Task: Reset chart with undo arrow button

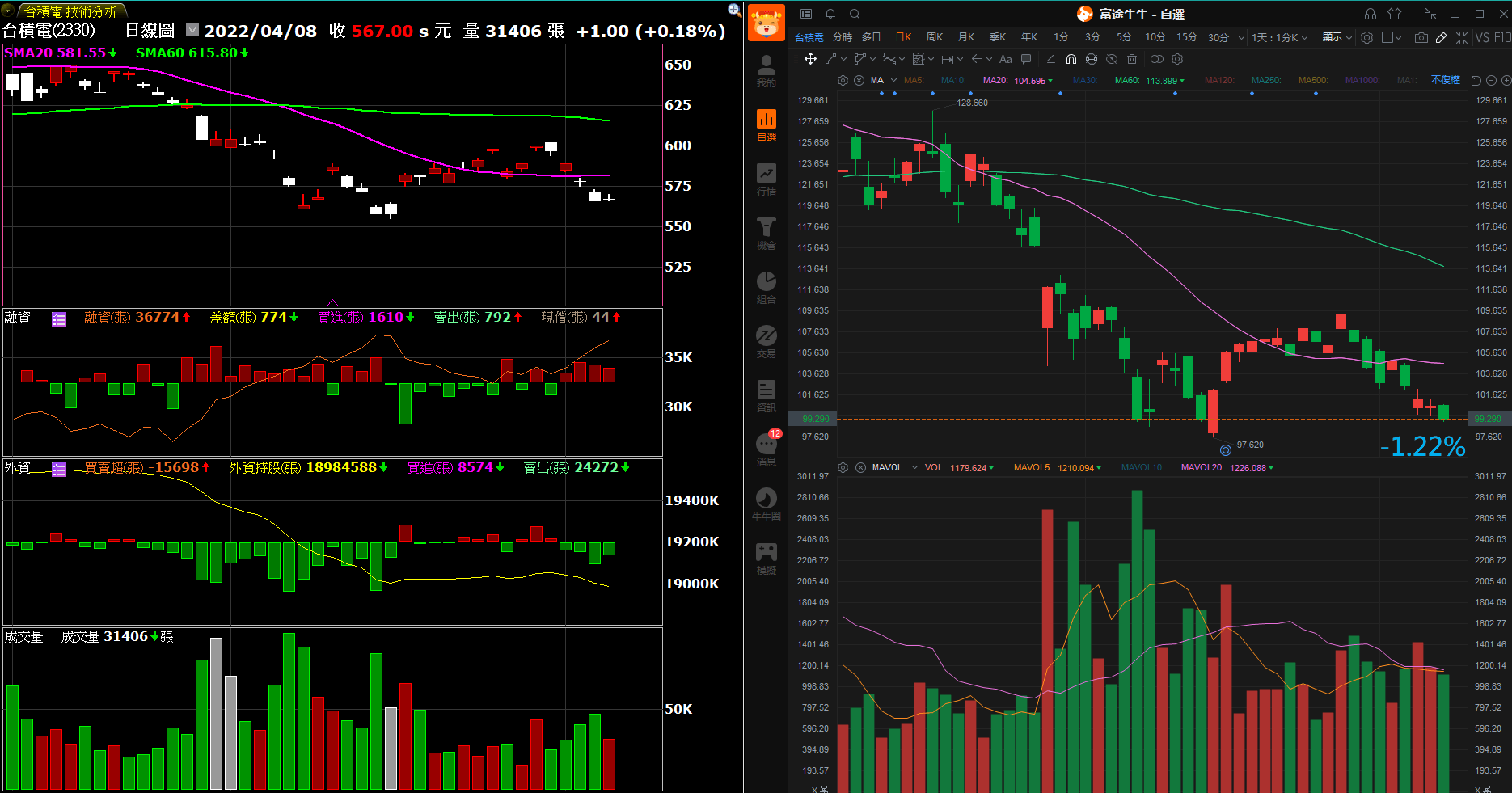Action: click(x=1476, y=80)
